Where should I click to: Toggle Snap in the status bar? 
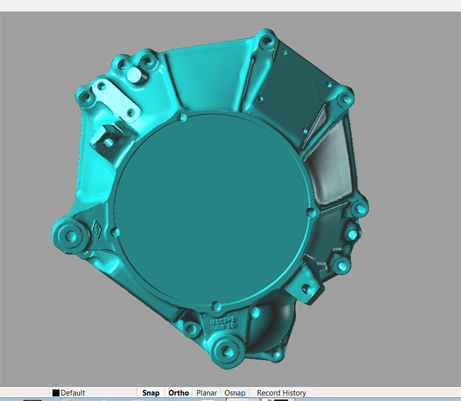[151, 393]
